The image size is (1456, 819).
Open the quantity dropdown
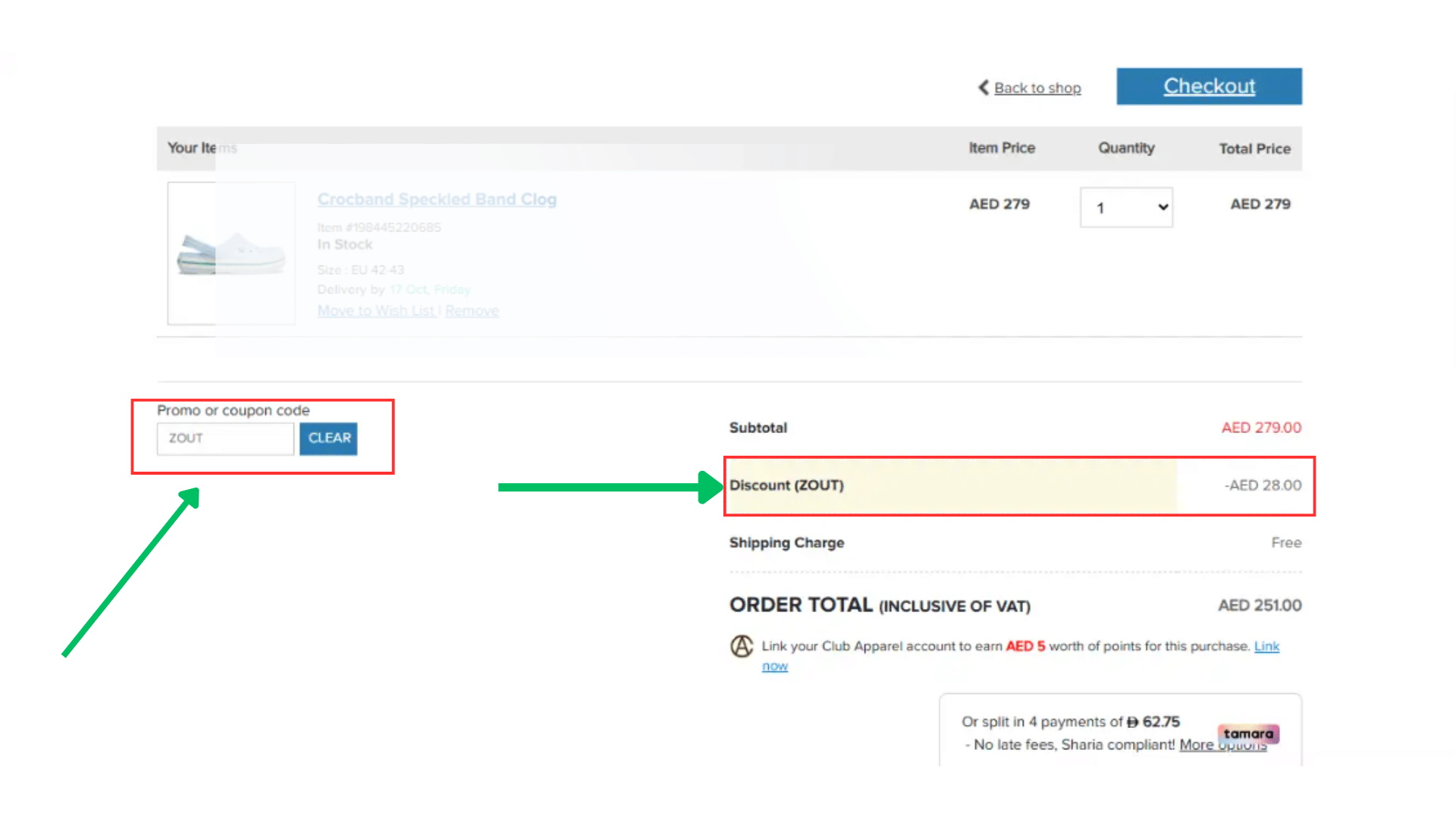(x=1126, y=207)
